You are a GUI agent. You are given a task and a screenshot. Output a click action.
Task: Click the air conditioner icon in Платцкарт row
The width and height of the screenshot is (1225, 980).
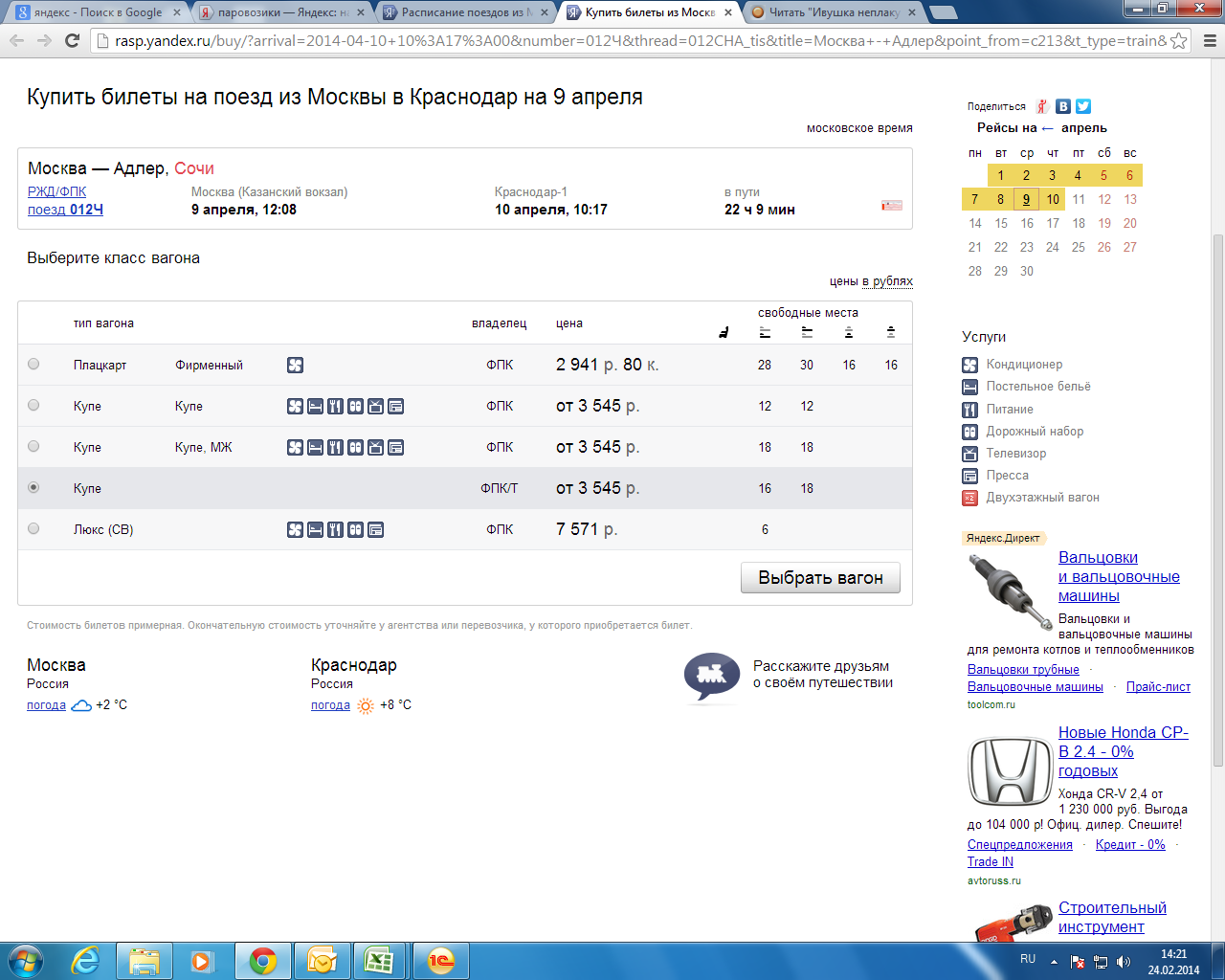pyautogui.click(x=295, y=365)
